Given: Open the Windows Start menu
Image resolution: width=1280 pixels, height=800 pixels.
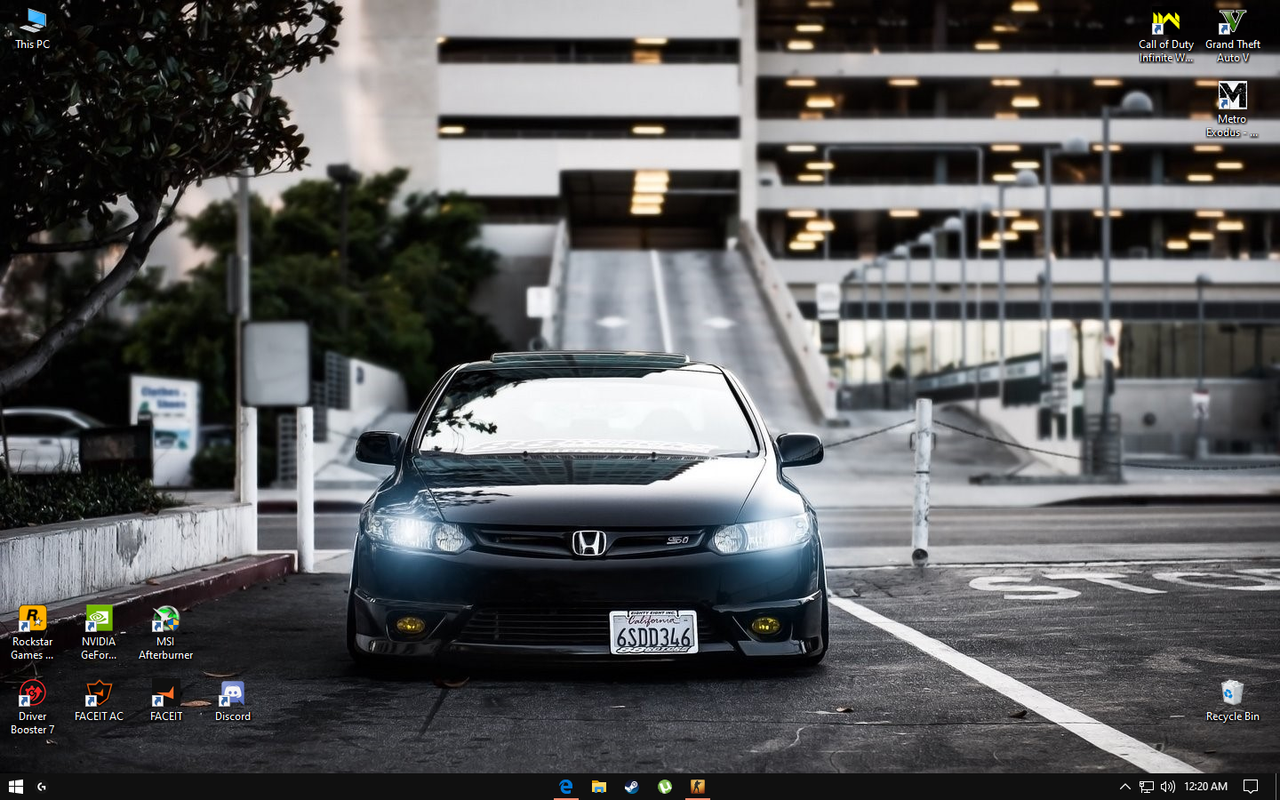Looking at the screenshot, I should [15, 787].
